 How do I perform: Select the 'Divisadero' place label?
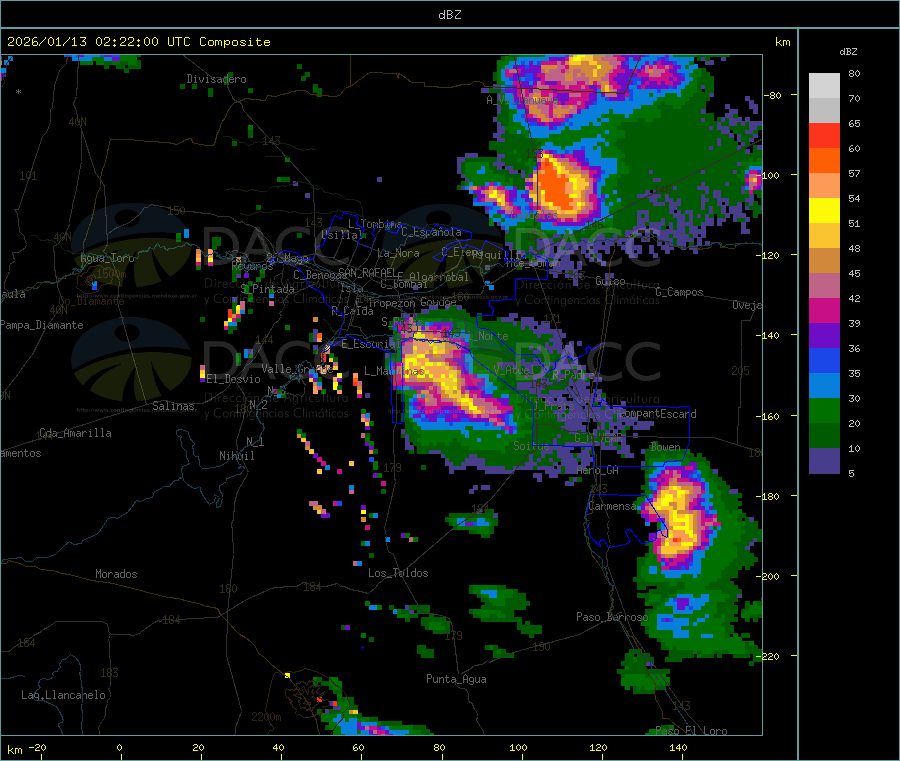[216, 79]
